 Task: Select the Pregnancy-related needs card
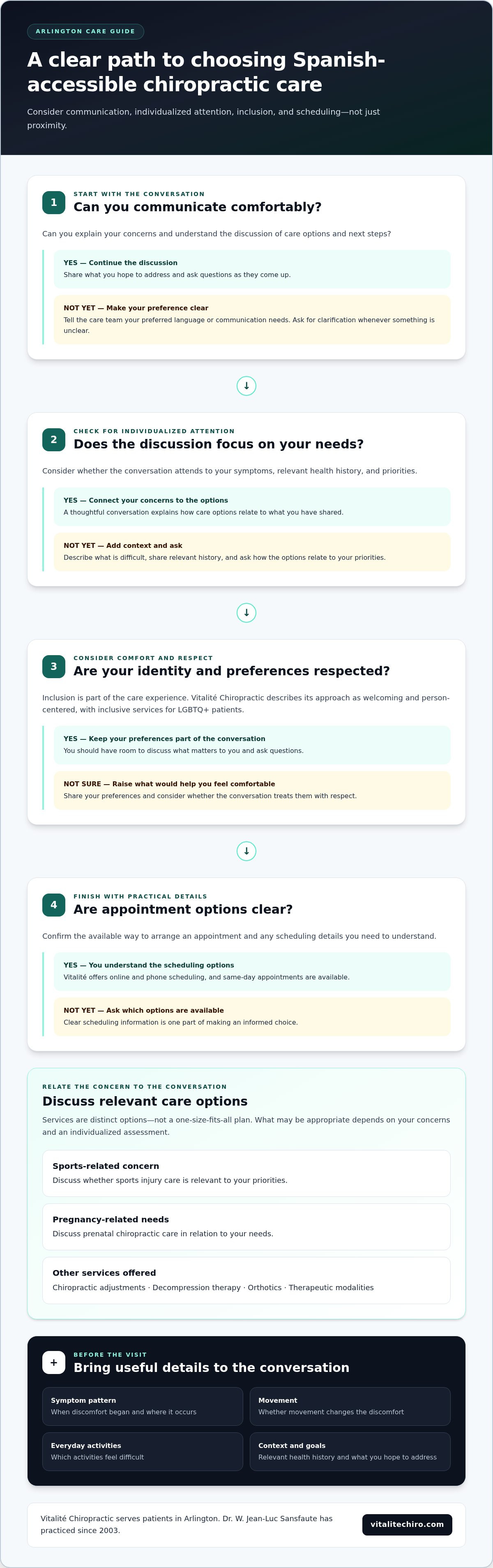pos(246,1227)
